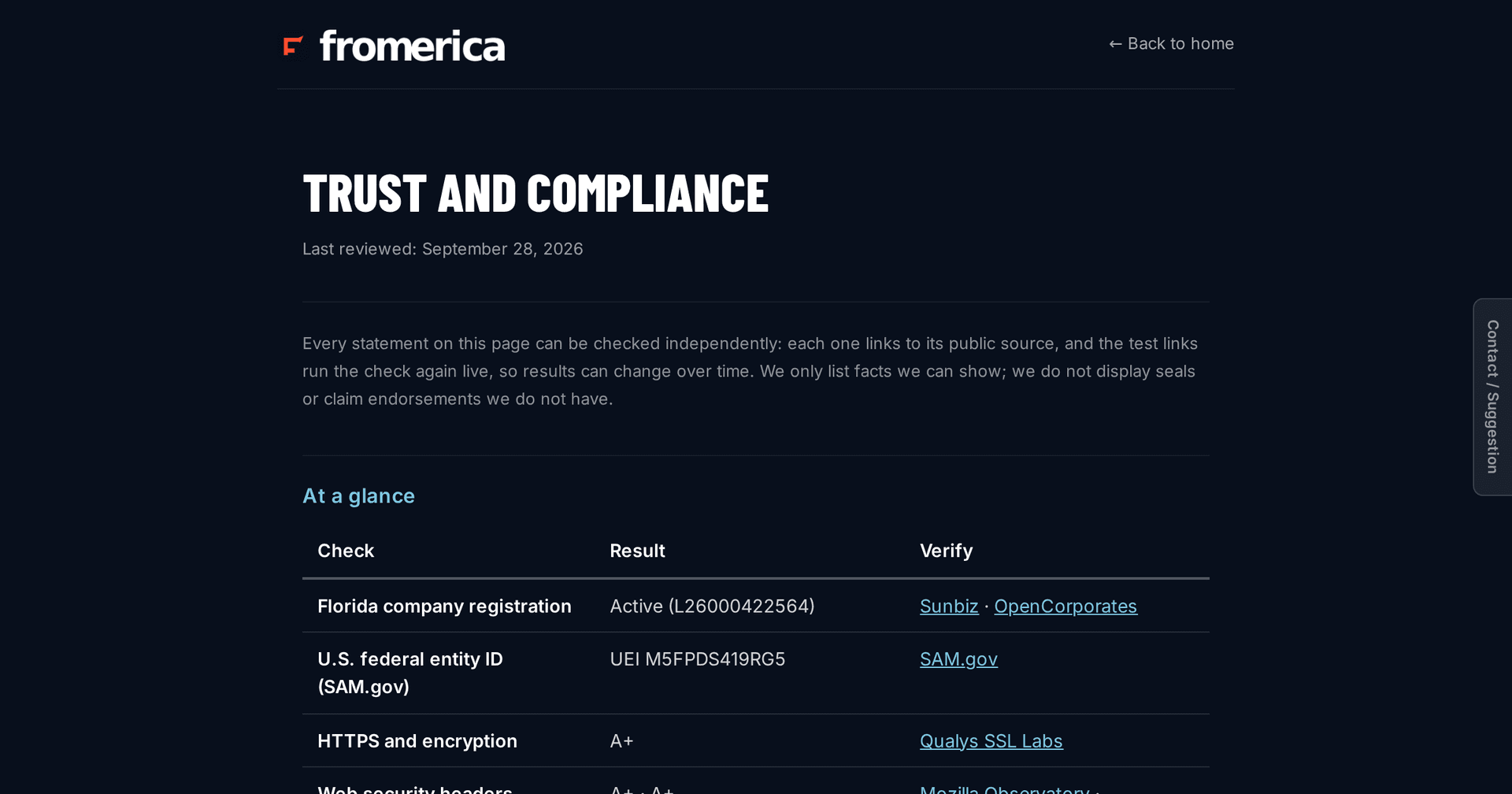Click the 'Check' column header
The width and height of the screenshot is (1512, 794).
[346, 551]
